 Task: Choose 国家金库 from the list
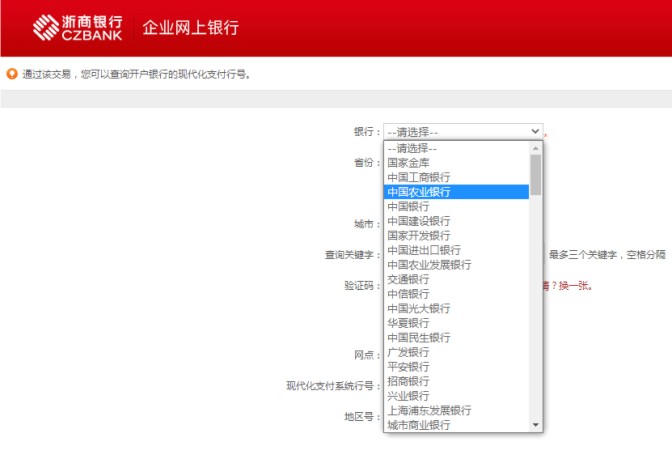click(x=456, y=163)
